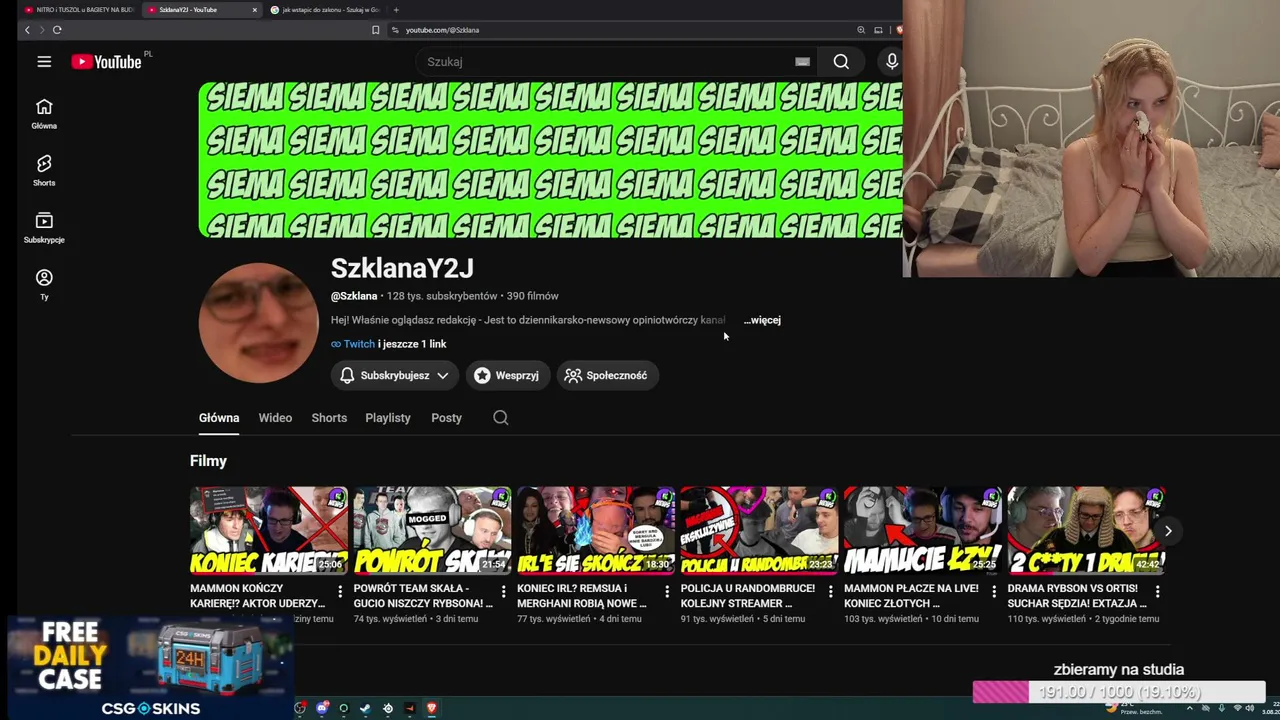Open the Discord taskbar icon

(322, 709)
